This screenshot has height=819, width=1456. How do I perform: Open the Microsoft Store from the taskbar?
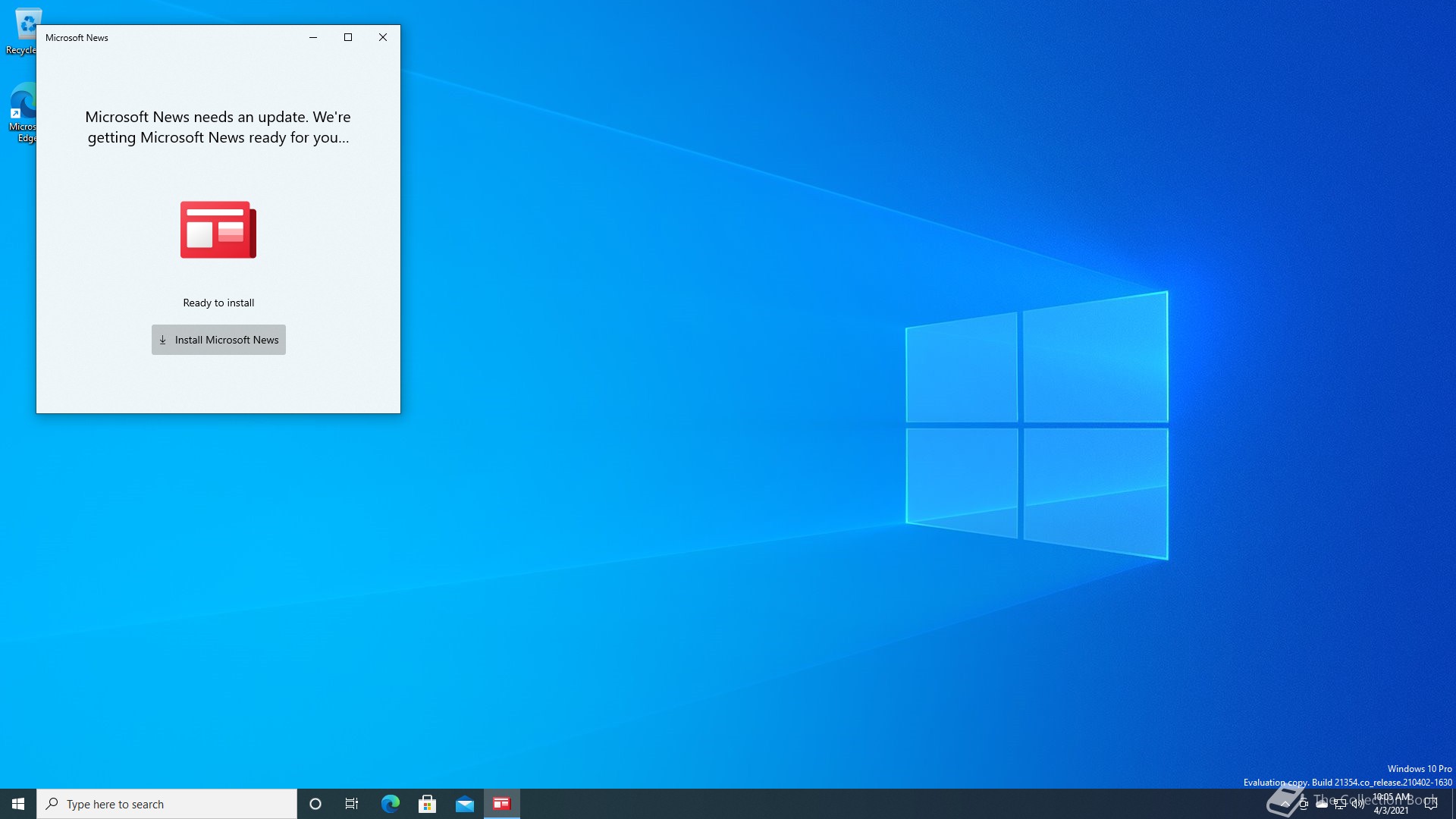click(x=427, y=803)
